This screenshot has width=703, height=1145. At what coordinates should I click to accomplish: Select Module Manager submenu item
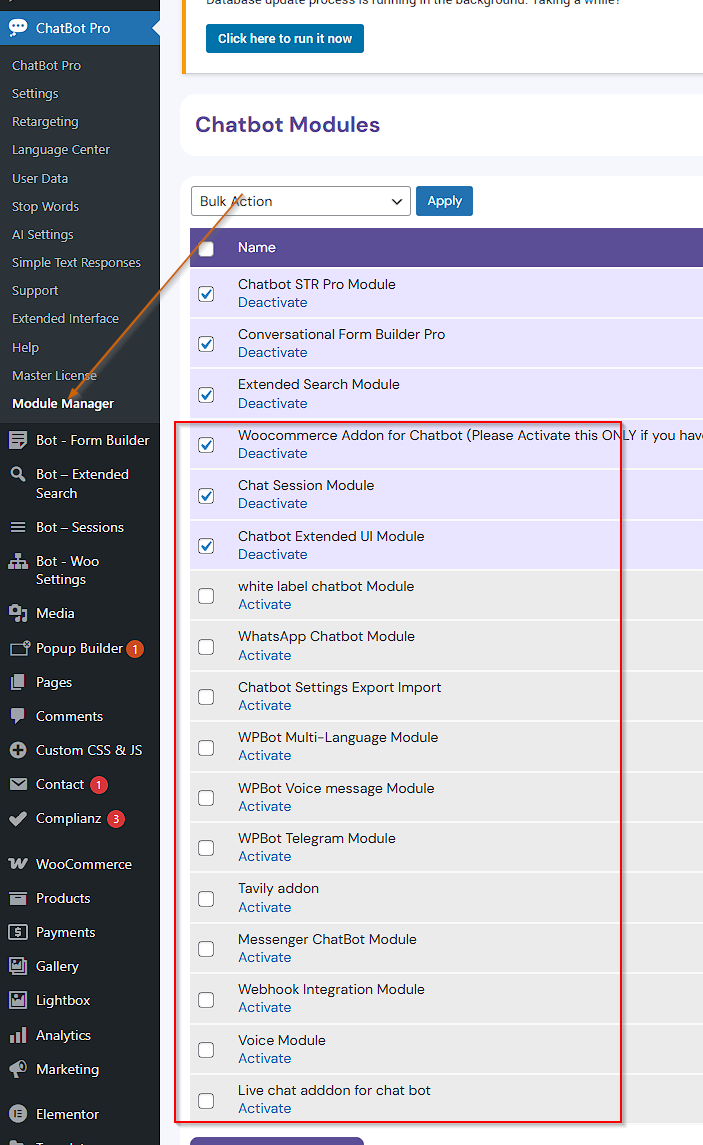pyautogui.click(x=63, y=403)
